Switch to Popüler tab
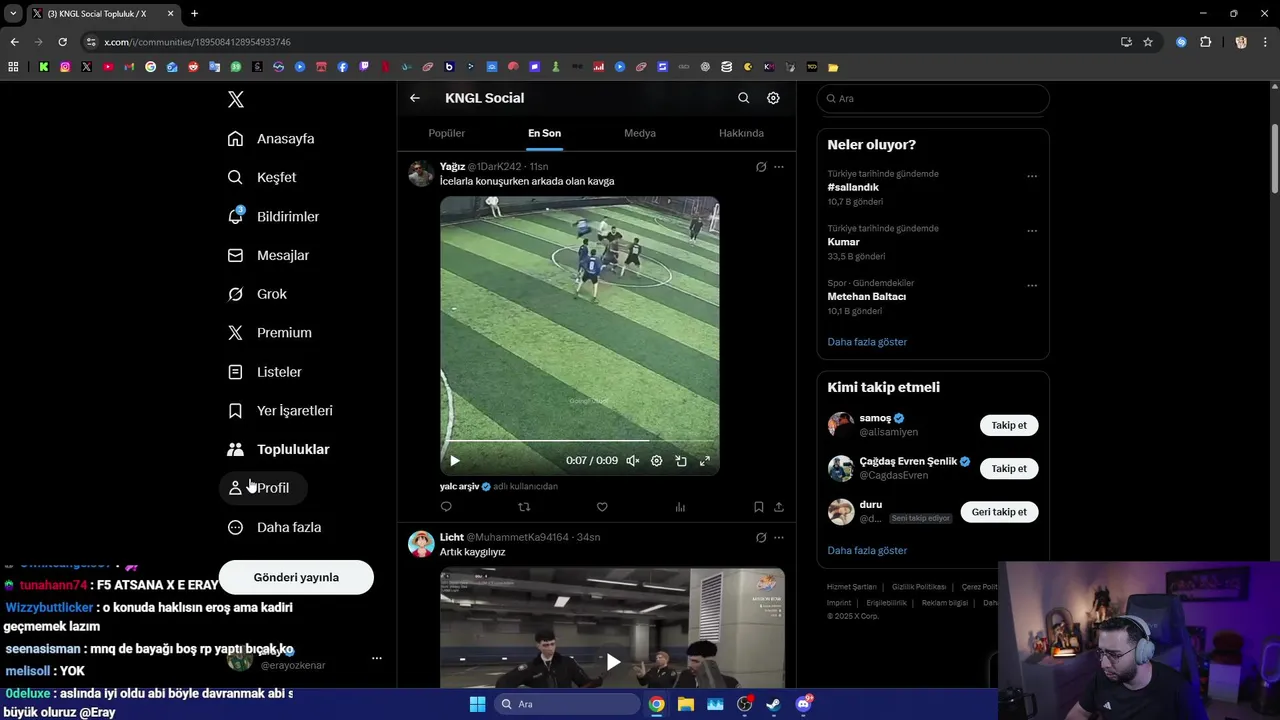Screen dimensions: 1280x720 tap(447, 133)
